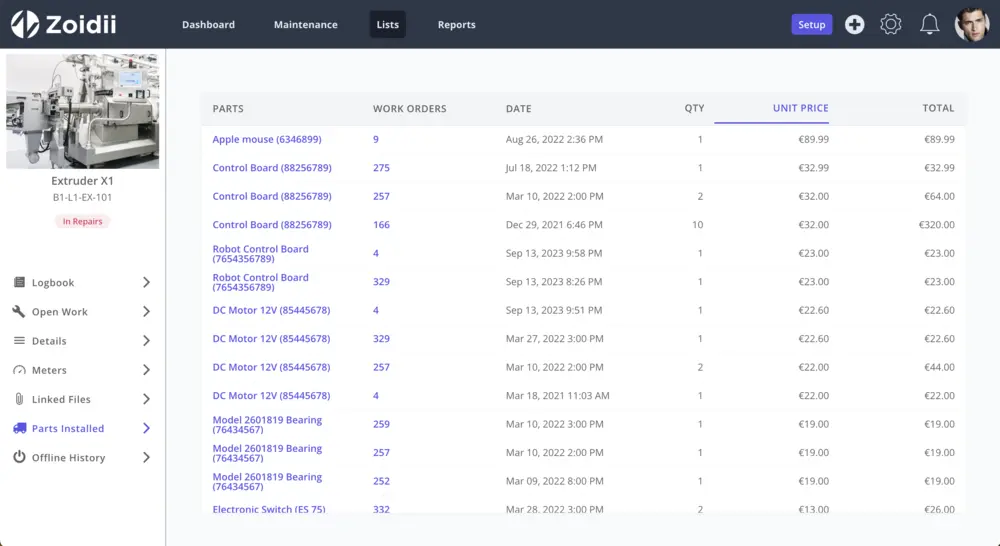Open work order 259 link
The width and height of the screenshot is (1000, 546).
coord(381,424)
